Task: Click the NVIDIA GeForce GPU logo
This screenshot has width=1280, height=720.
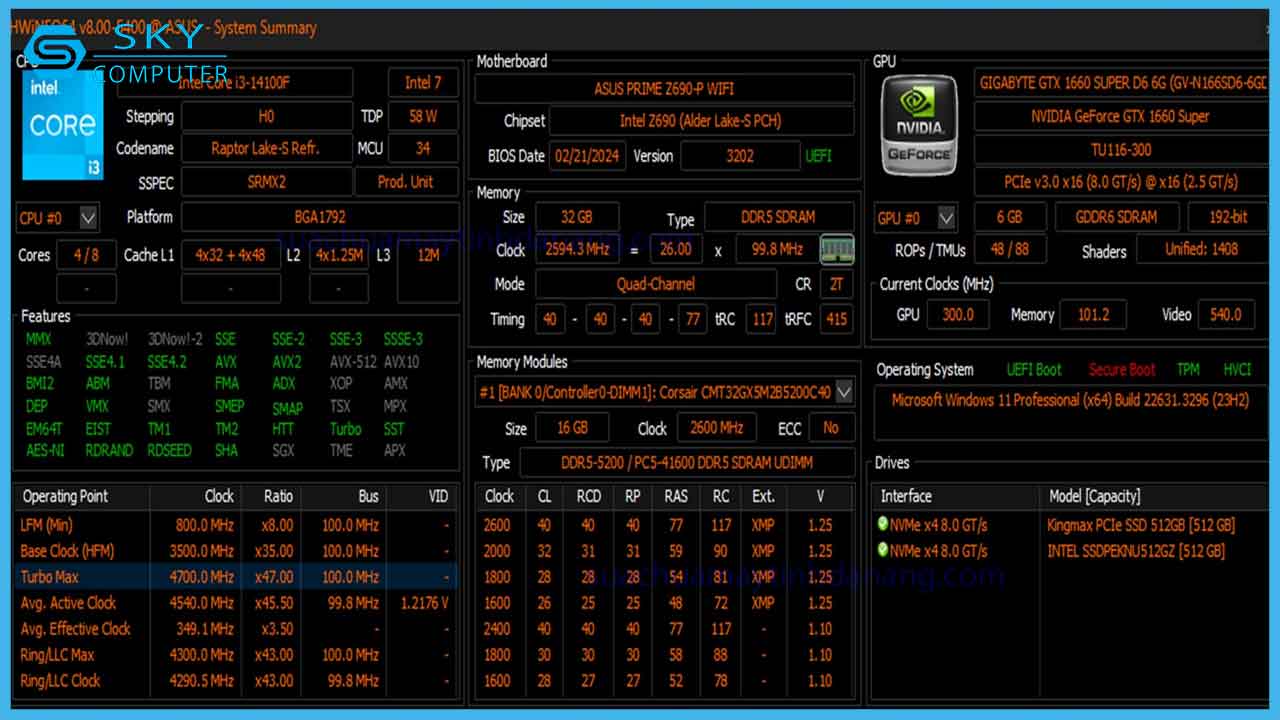Action: pyautogui.click(x=917, y=125)
